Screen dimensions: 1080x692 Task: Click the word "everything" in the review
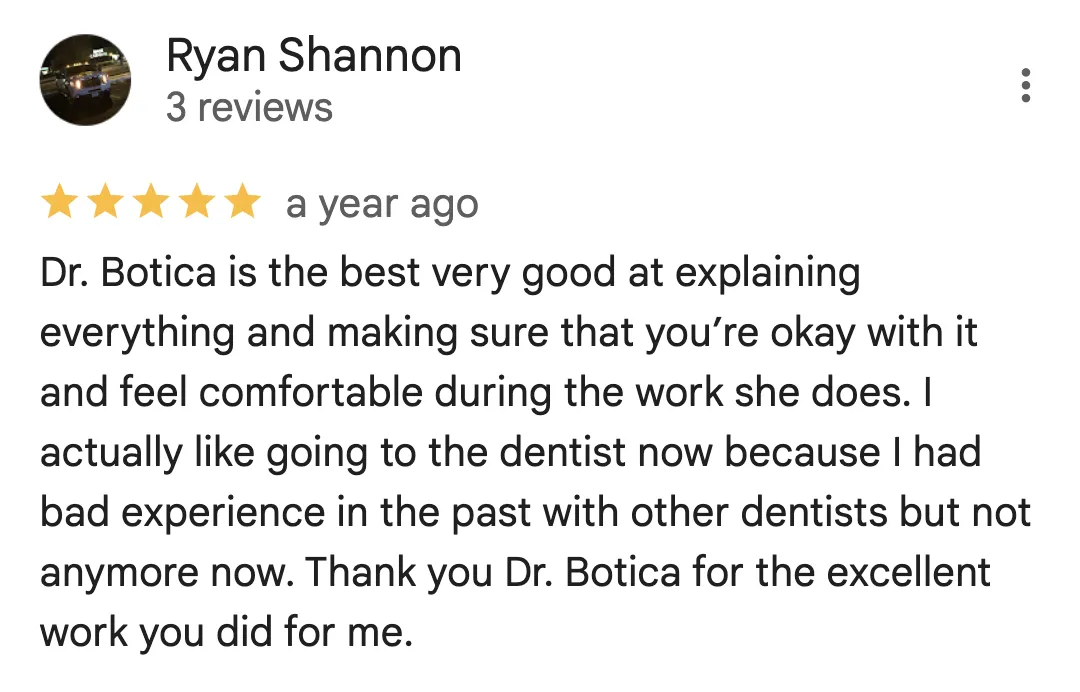[138, 335]
